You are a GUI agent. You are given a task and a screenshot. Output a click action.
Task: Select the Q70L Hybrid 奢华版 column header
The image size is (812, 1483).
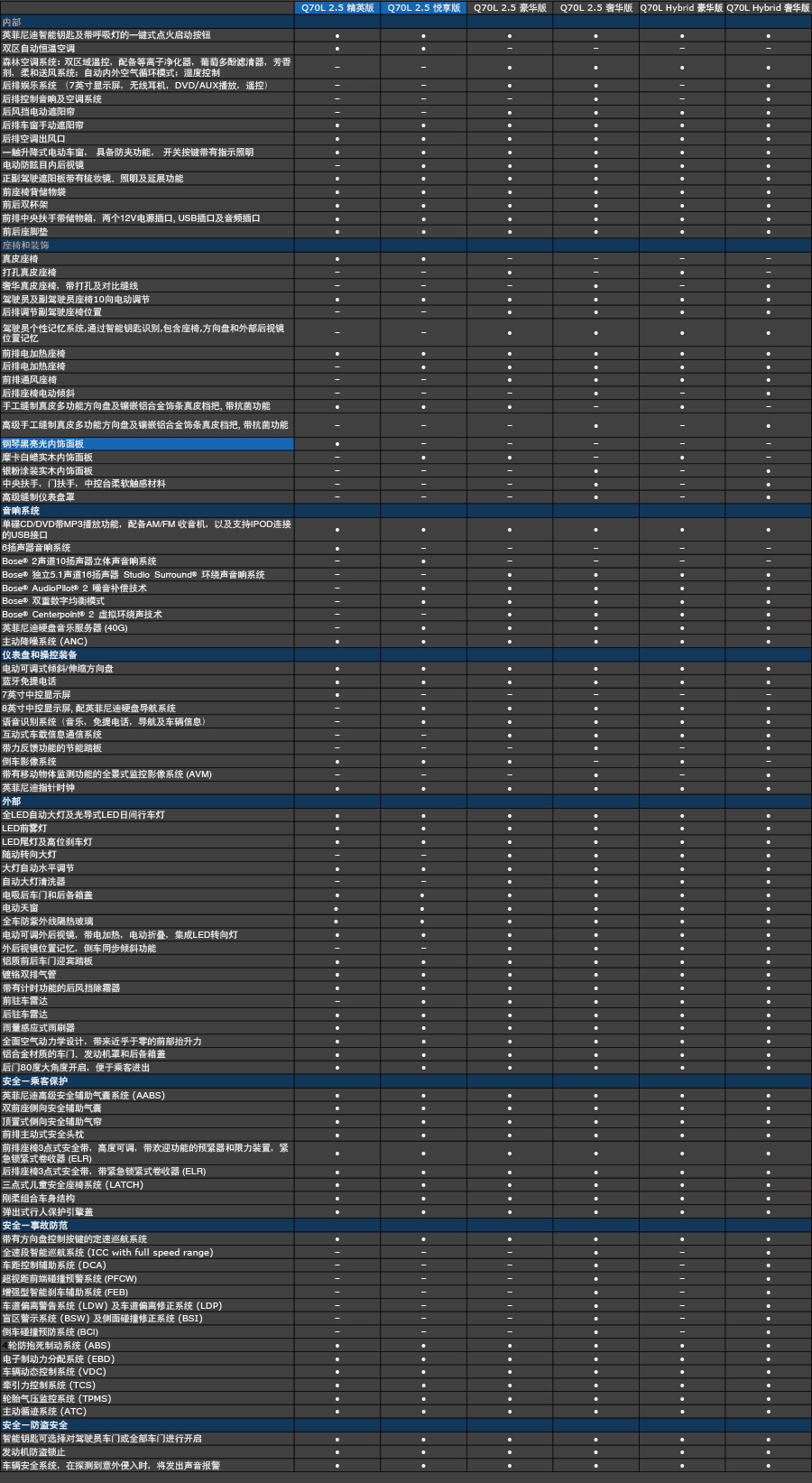tap(768, 8)
